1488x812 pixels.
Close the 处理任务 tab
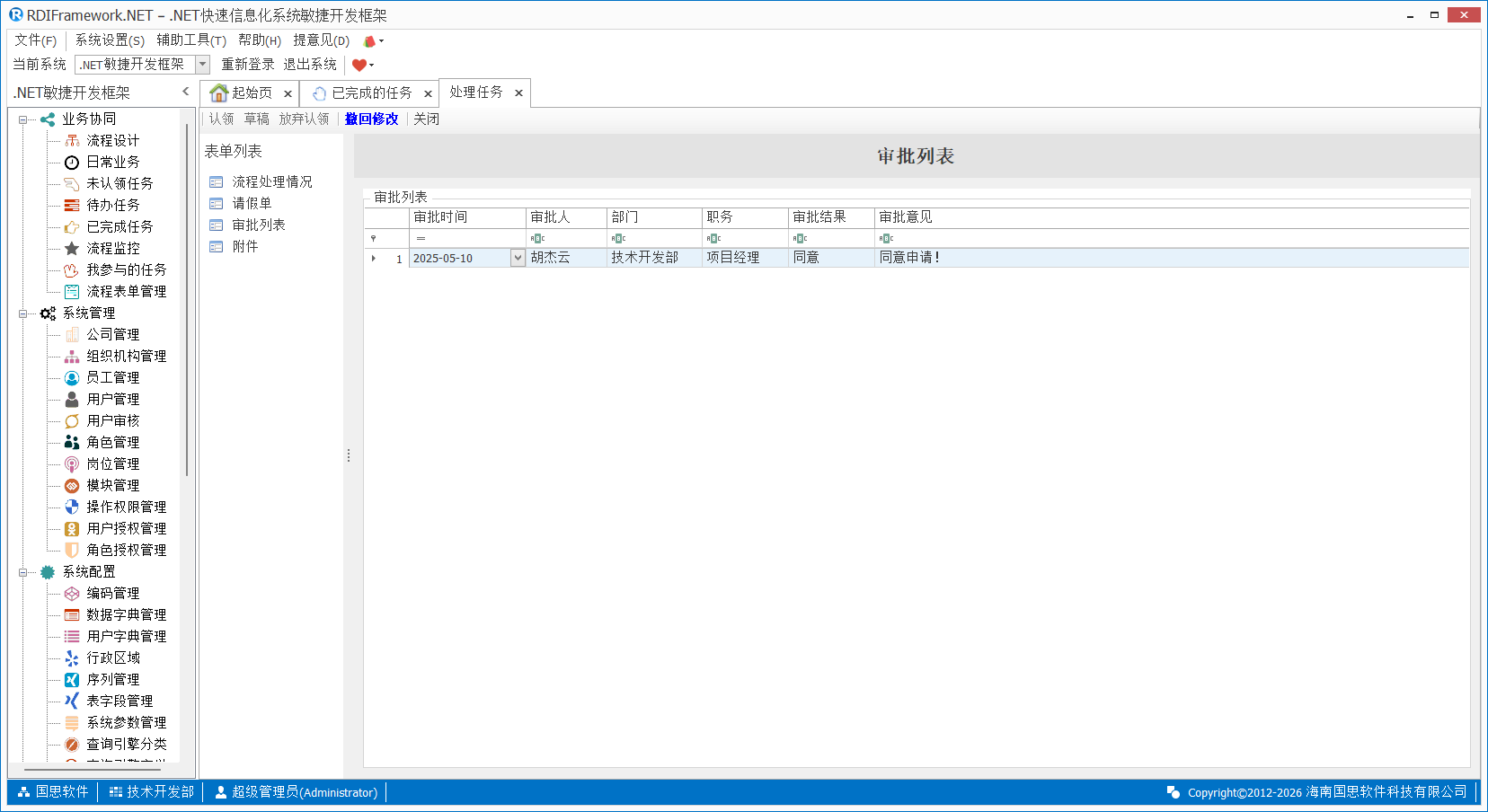click(518, 93)
